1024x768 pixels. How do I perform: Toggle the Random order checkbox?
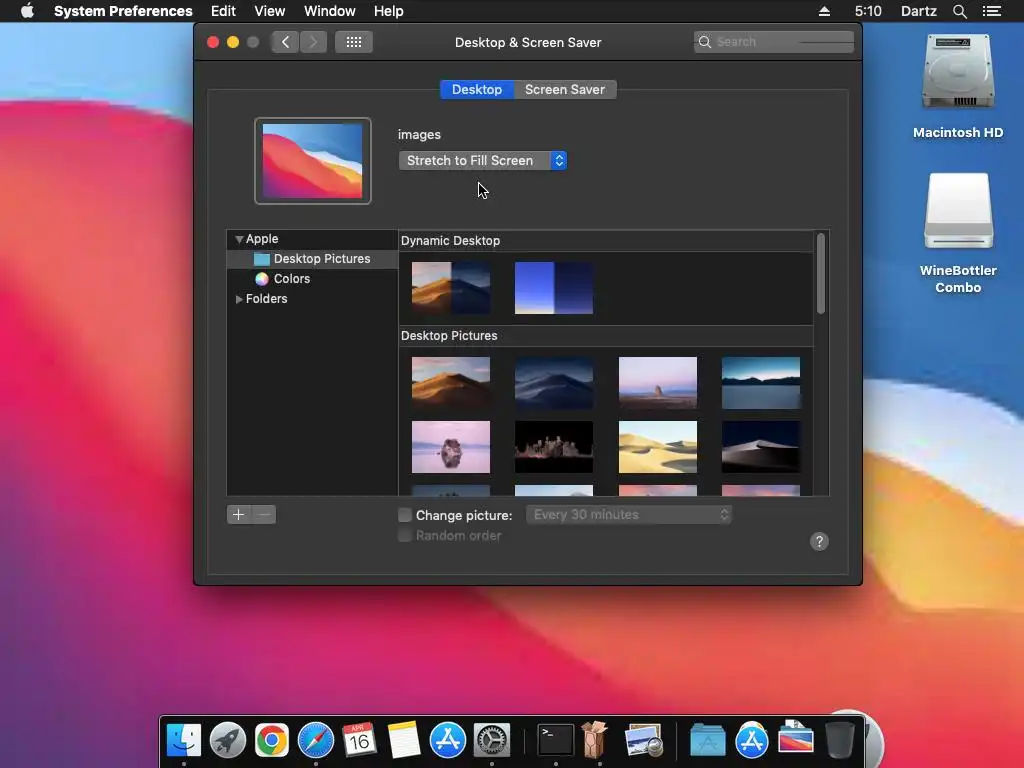405,536
